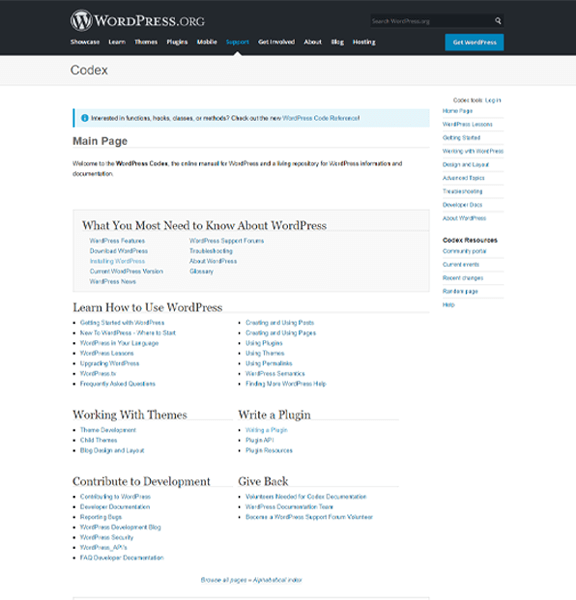Screen dimensions: 576x600
Task: Open the Using Themes link
Action: click(x=265, y=353)
